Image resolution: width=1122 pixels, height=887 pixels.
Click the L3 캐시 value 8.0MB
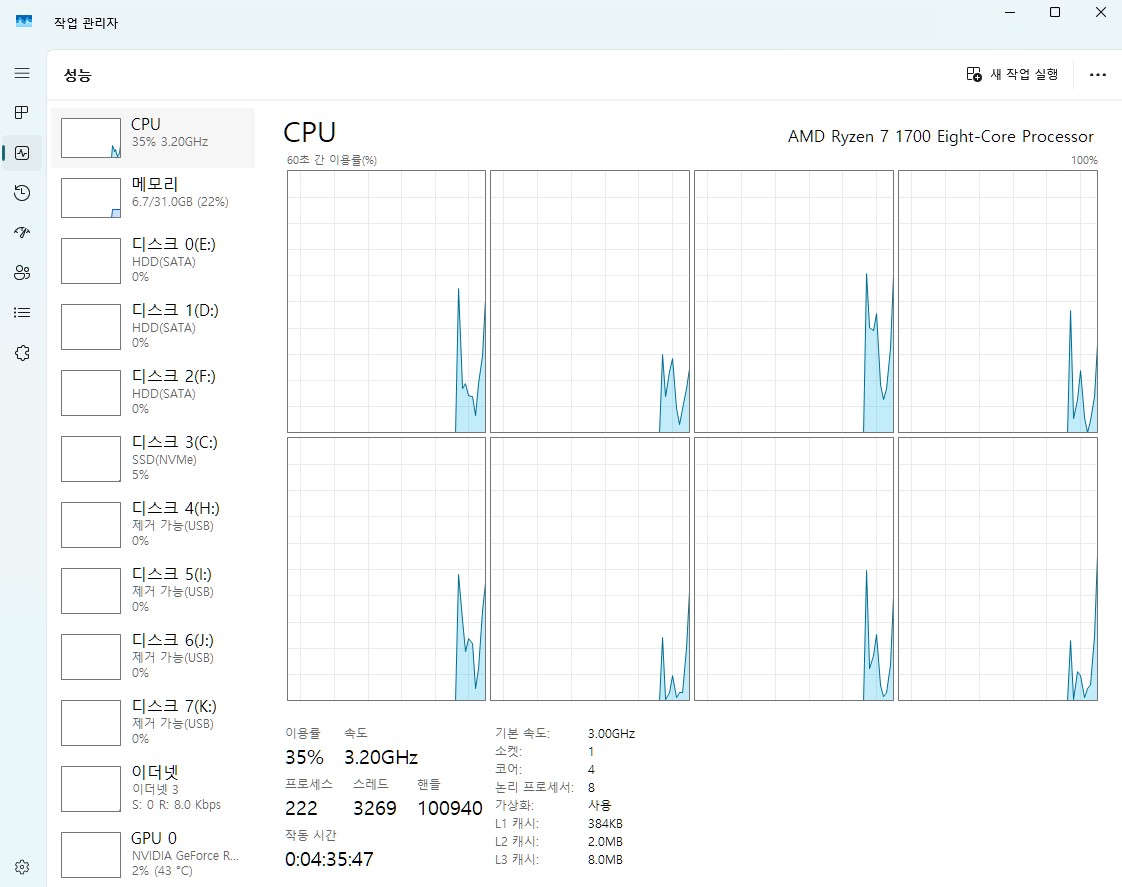[x=605, y=860]
